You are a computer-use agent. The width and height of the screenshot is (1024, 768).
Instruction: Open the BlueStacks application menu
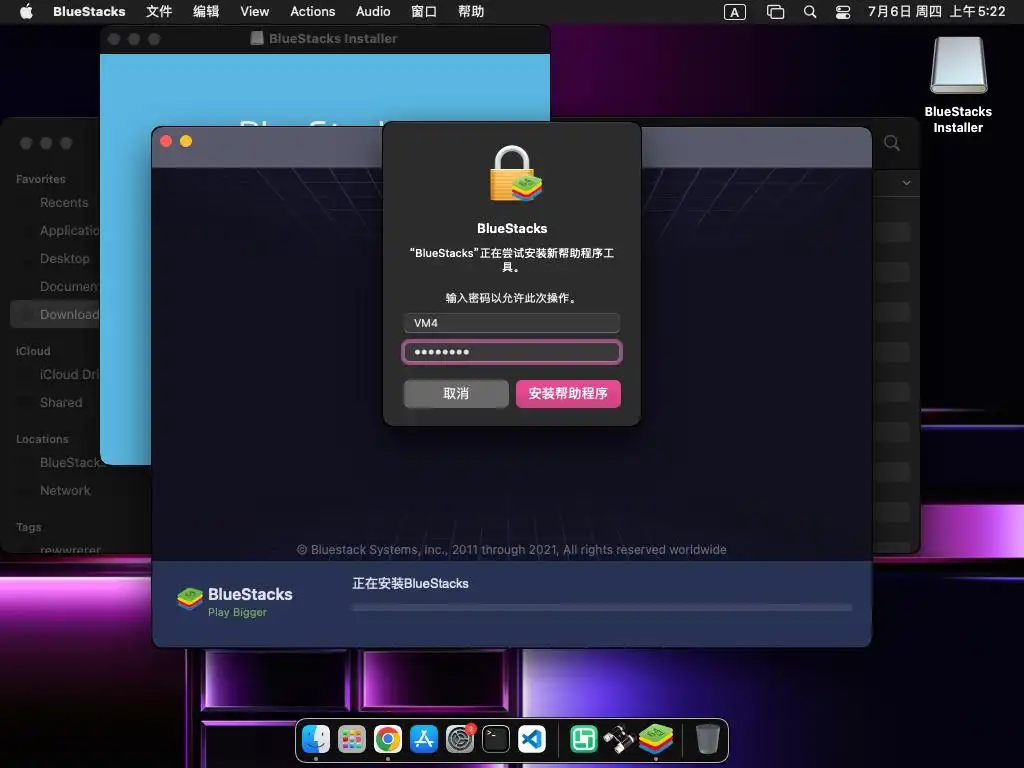[89, 11]
